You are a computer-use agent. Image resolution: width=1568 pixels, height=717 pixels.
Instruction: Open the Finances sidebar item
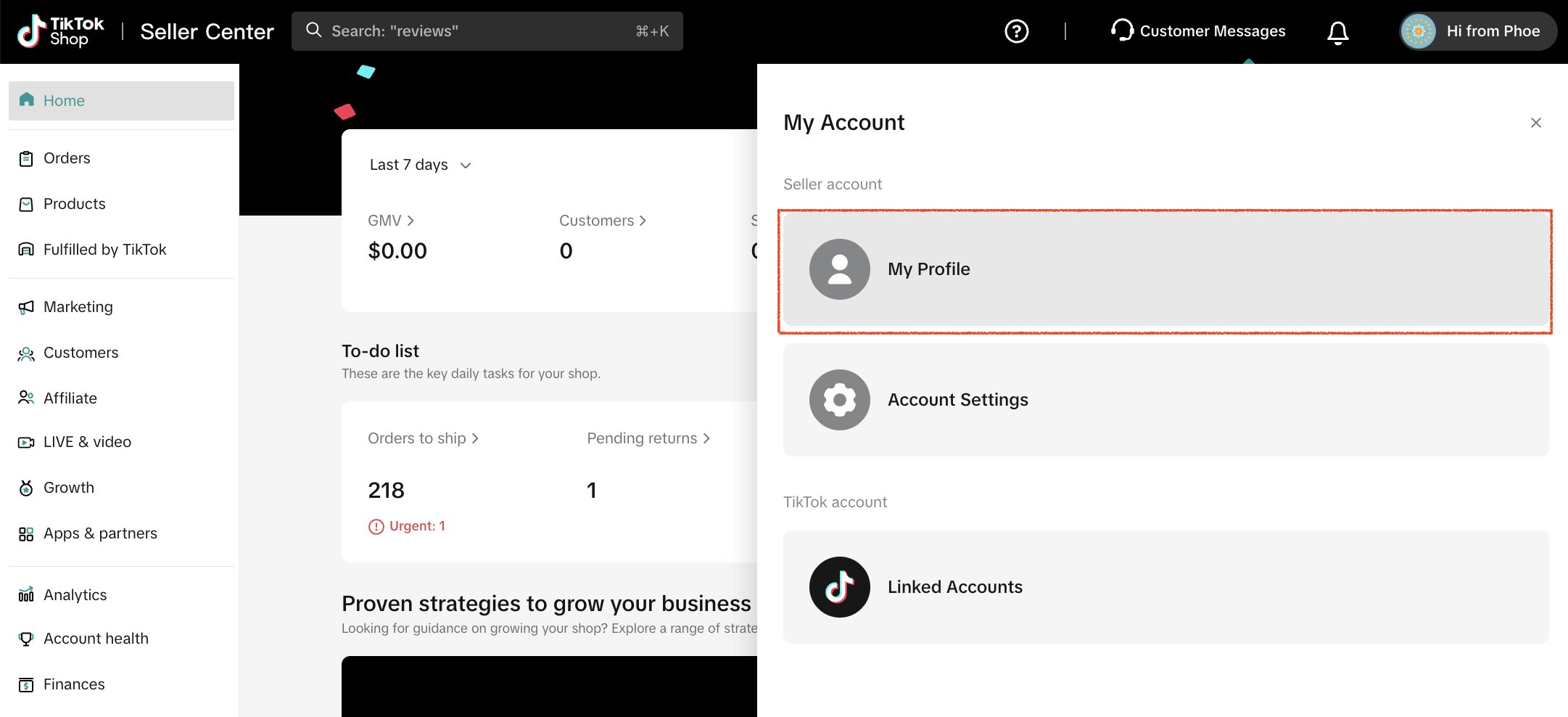pyautogui.click(x=73, y=684)
